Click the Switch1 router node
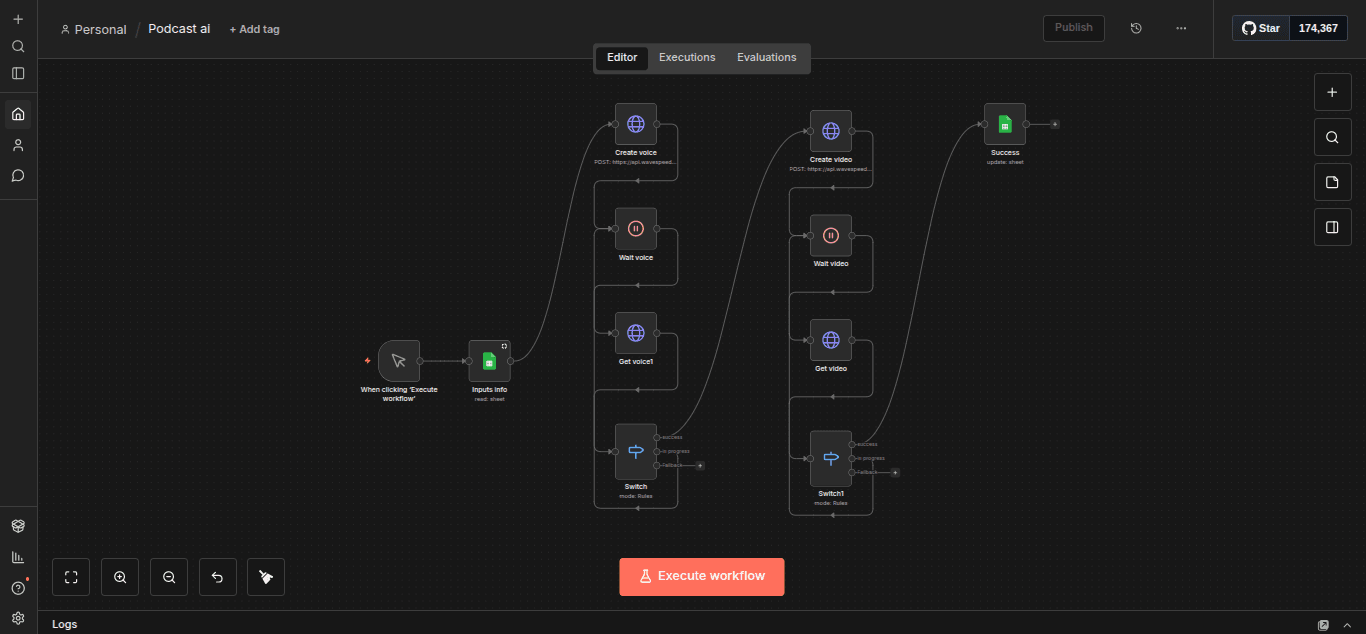Image resolution: width=1366 pixels, height=634 pixels. (831, 458)
